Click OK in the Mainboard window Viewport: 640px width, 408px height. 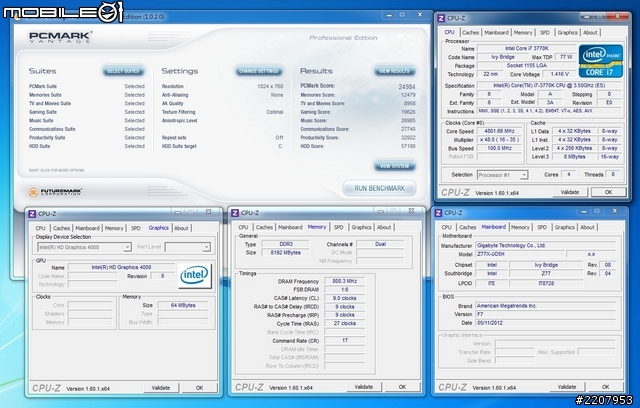[605, 387]
